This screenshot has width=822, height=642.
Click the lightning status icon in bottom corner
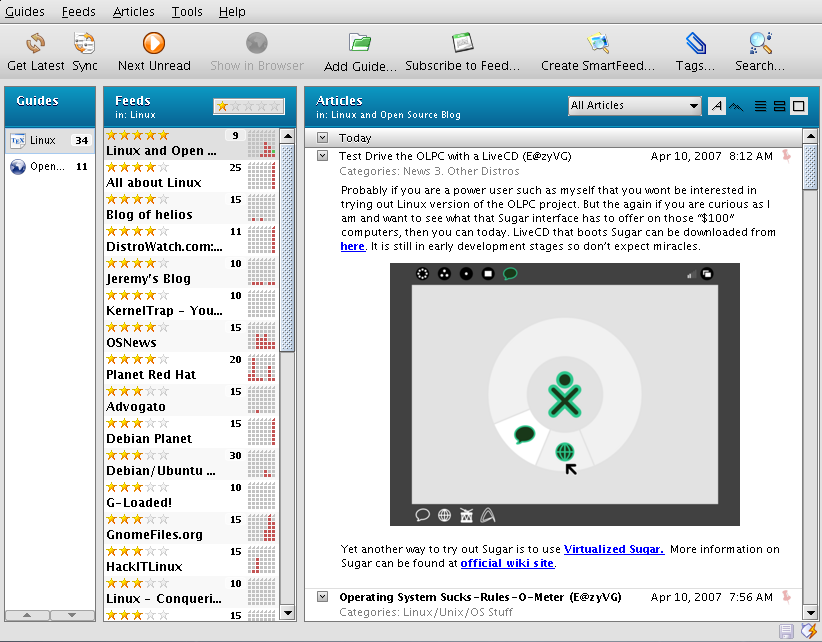click(808, 631)
